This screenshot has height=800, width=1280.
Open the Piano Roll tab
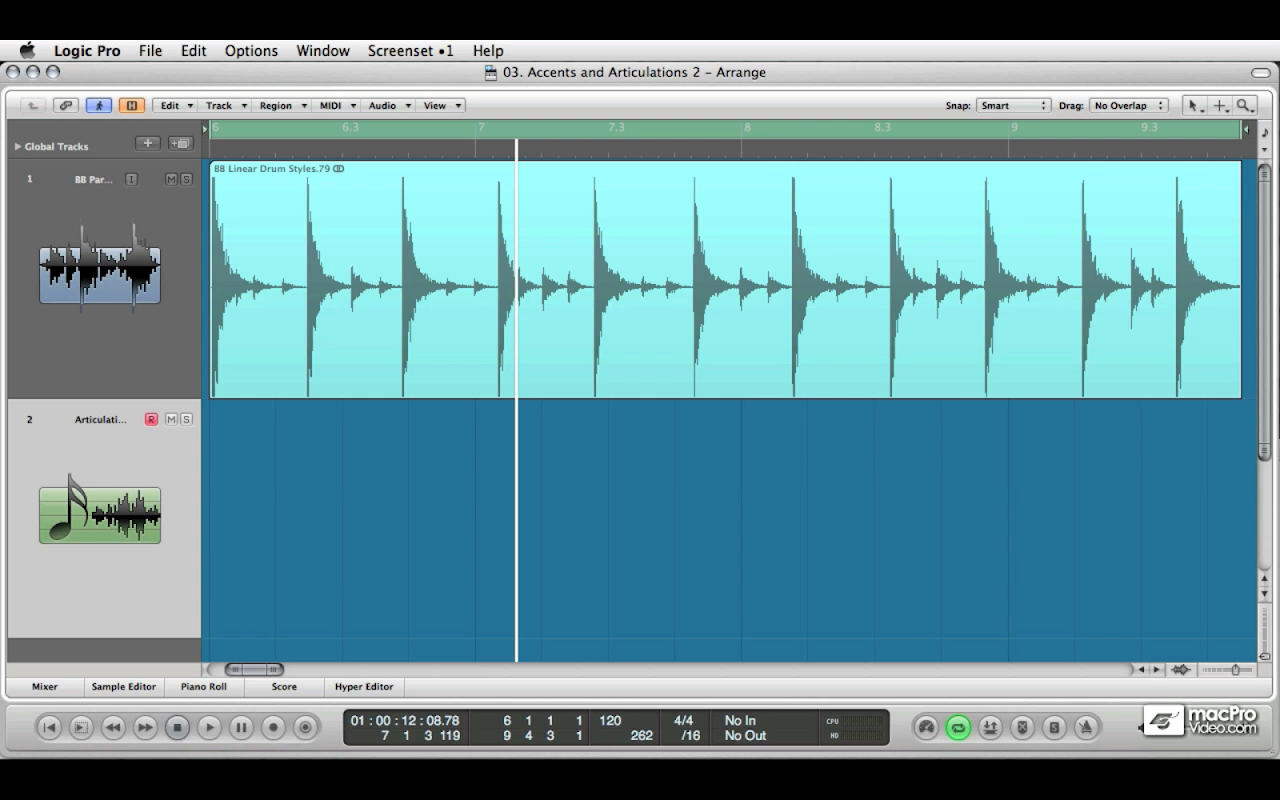click(x=204, y=687)
